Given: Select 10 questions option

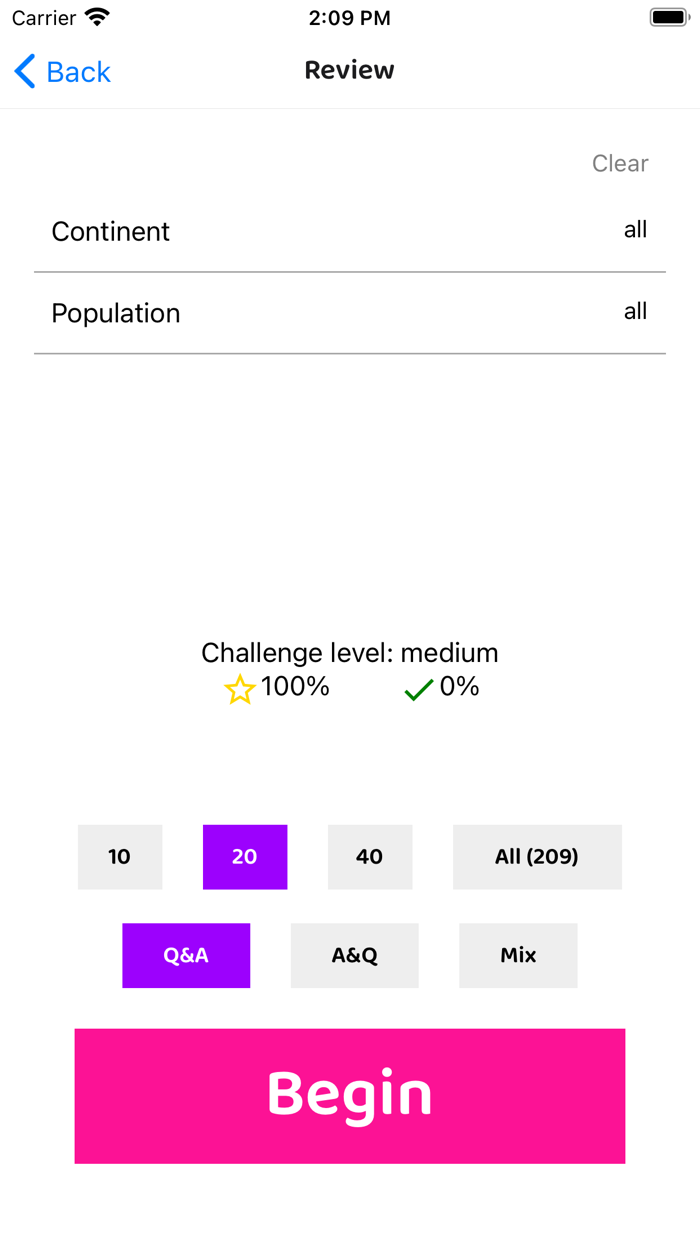Looking at the screenshot, I should pos(120,857).
